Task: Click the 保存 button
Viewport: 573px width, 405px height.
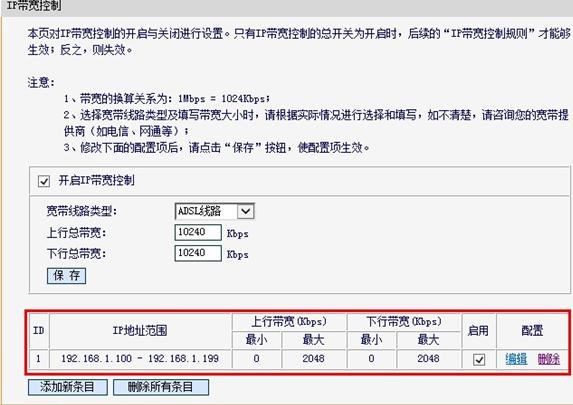Action: (x=67, y=276)
